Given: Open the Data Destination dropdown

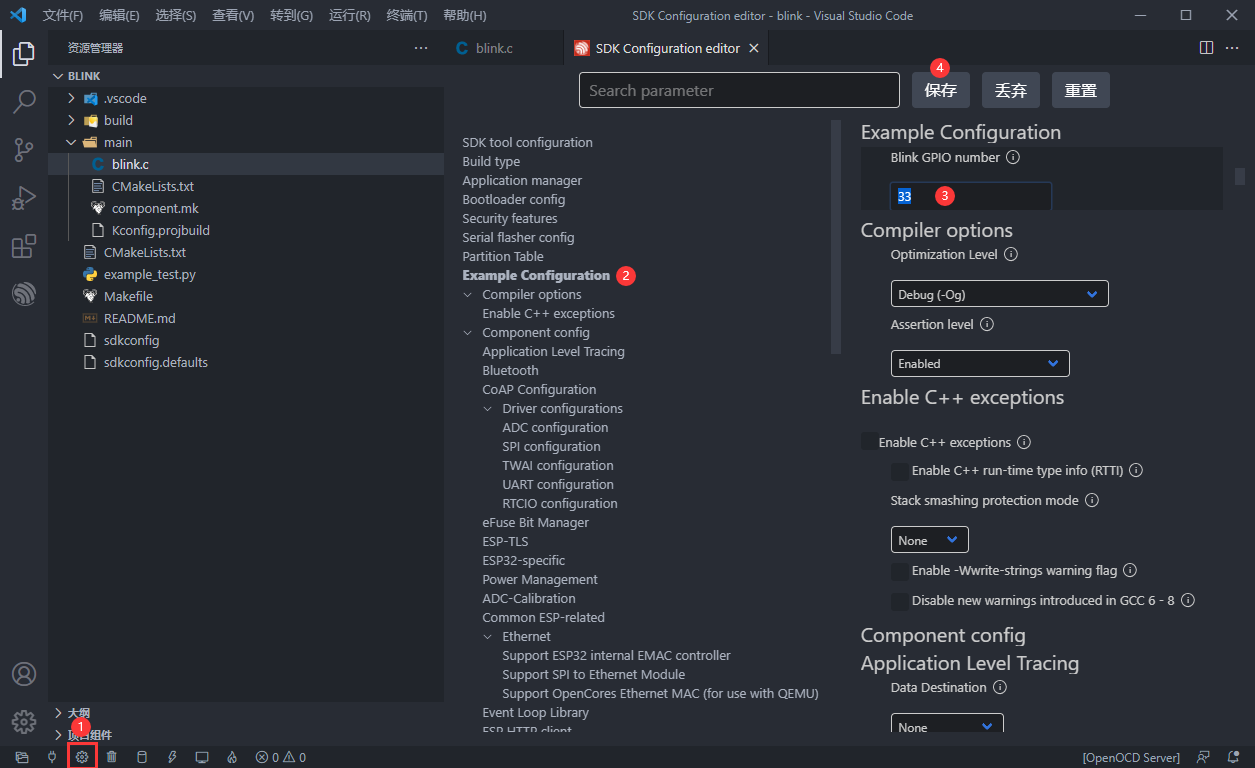Looking at the screenshot, I should point(947,725).
